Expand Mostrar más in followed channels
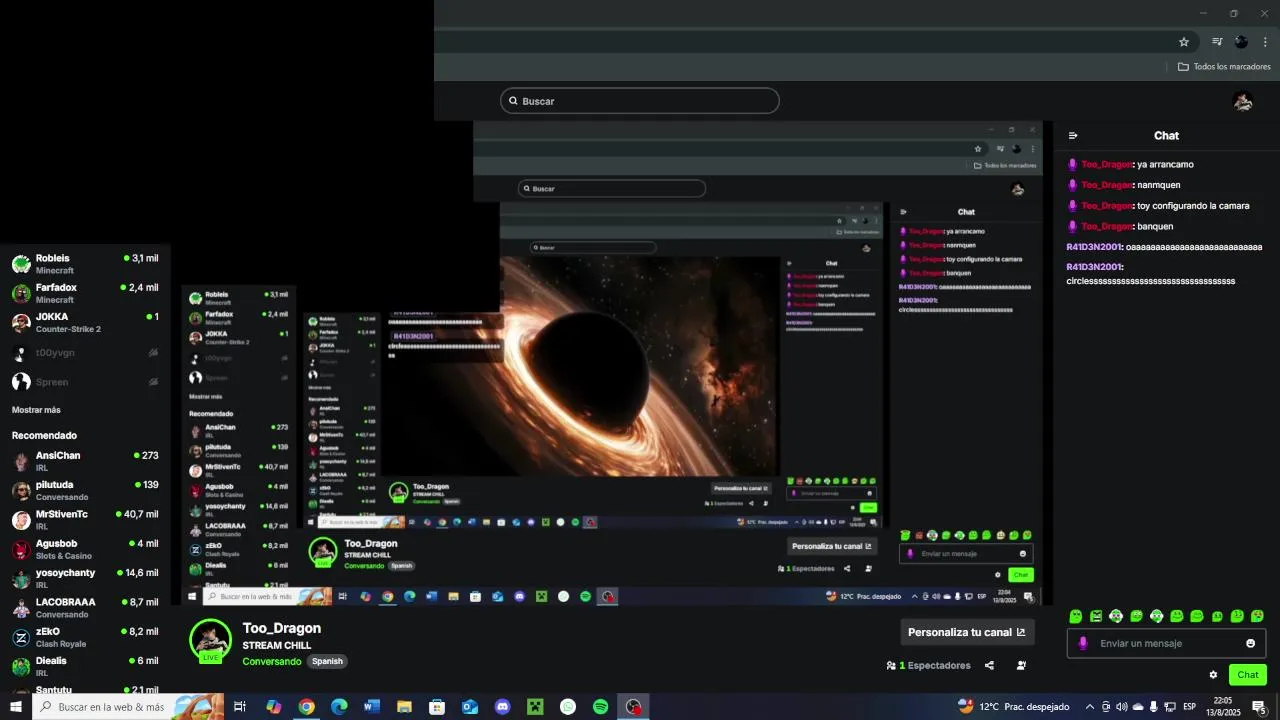This screenshot has width=1280, height=720. click(x=36, y=410)
